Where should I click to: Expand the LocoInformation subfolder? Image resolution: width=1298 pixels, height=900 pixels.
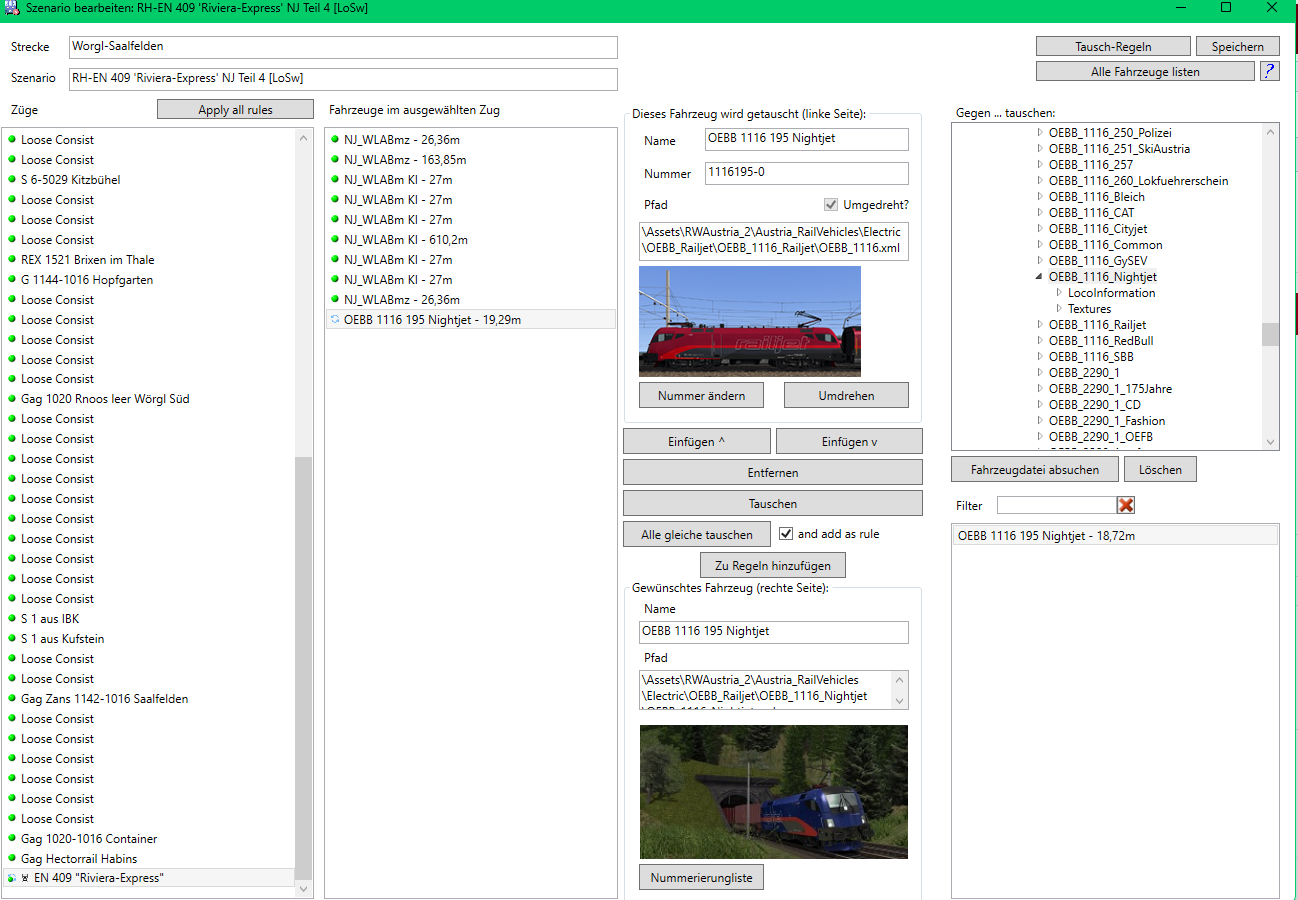point(1058,293)
